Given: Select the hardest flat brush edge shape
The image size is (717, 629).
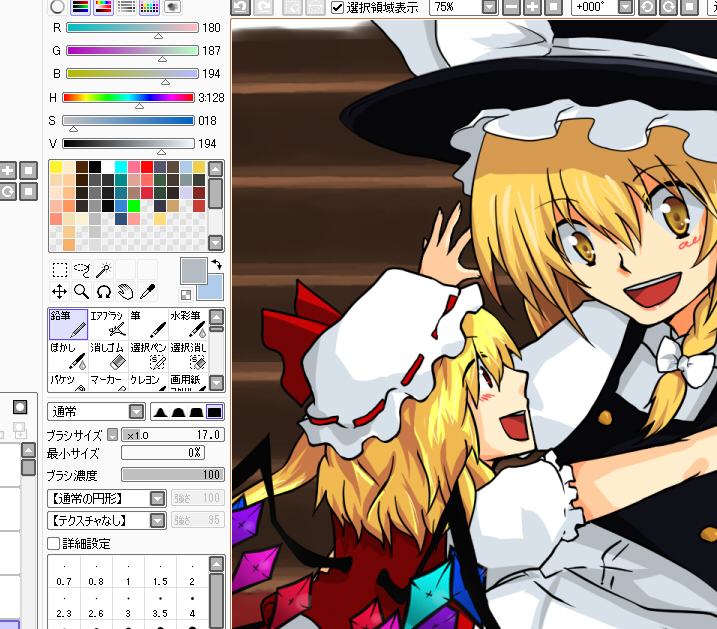Looking at the screenshot, I should click(x=214, y=412).
